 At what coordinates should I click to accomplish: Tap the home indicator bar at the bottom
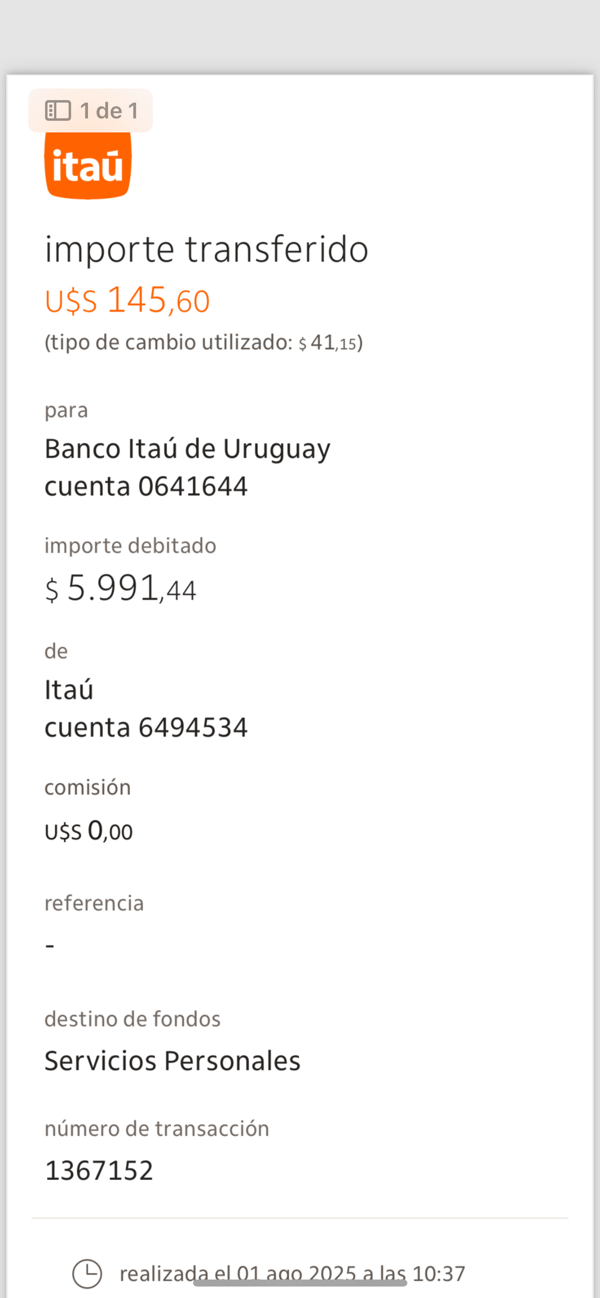point(300,1282)
